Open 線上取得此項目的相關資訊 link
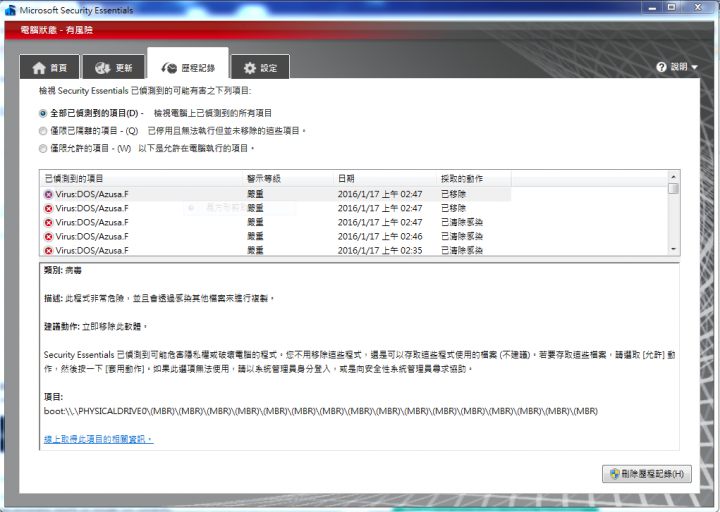Viewport: 720px width, 512px height. tap(98, 439)
